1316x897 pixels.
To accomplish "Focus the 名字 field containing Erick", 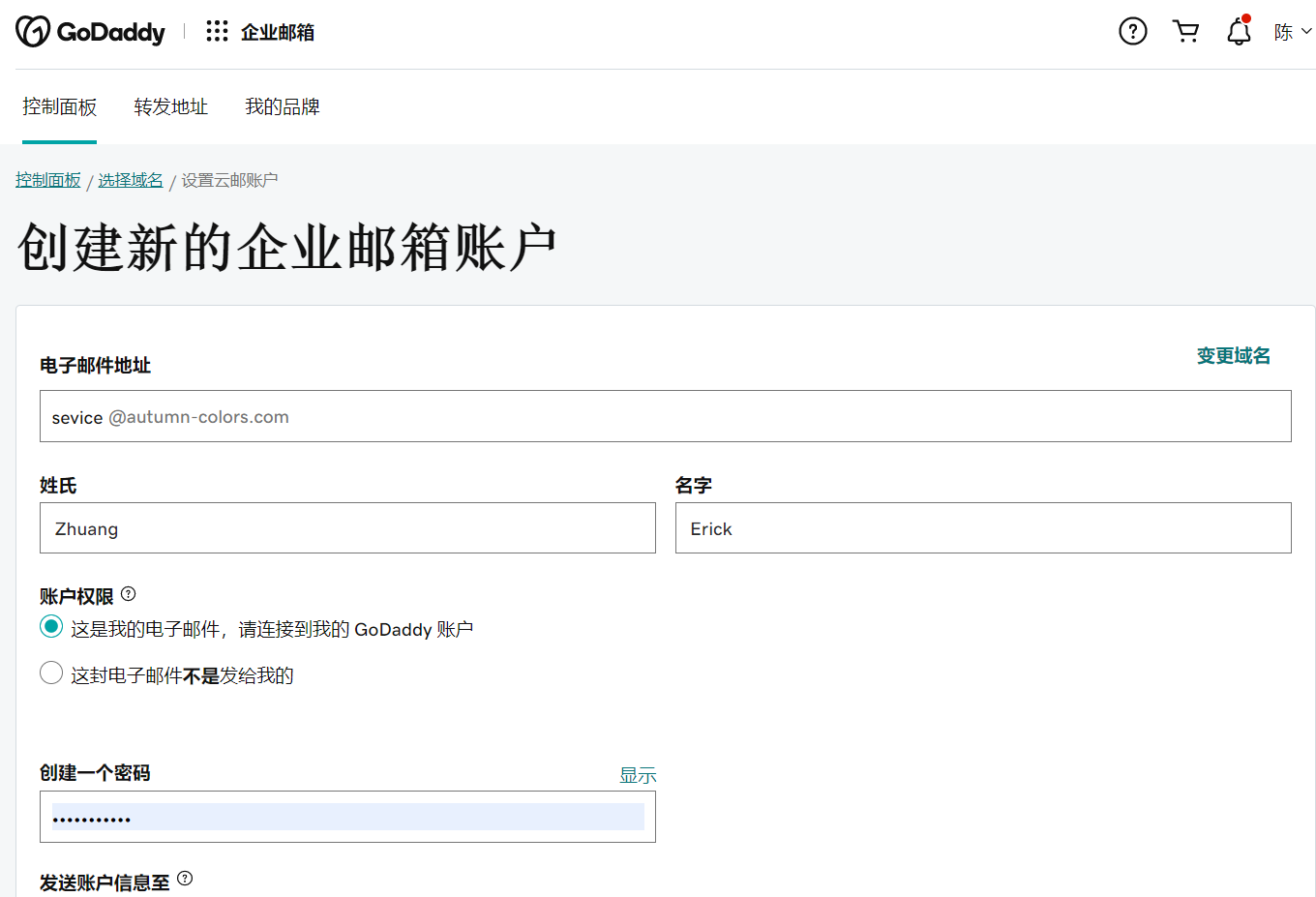I will tap(982, 528).
